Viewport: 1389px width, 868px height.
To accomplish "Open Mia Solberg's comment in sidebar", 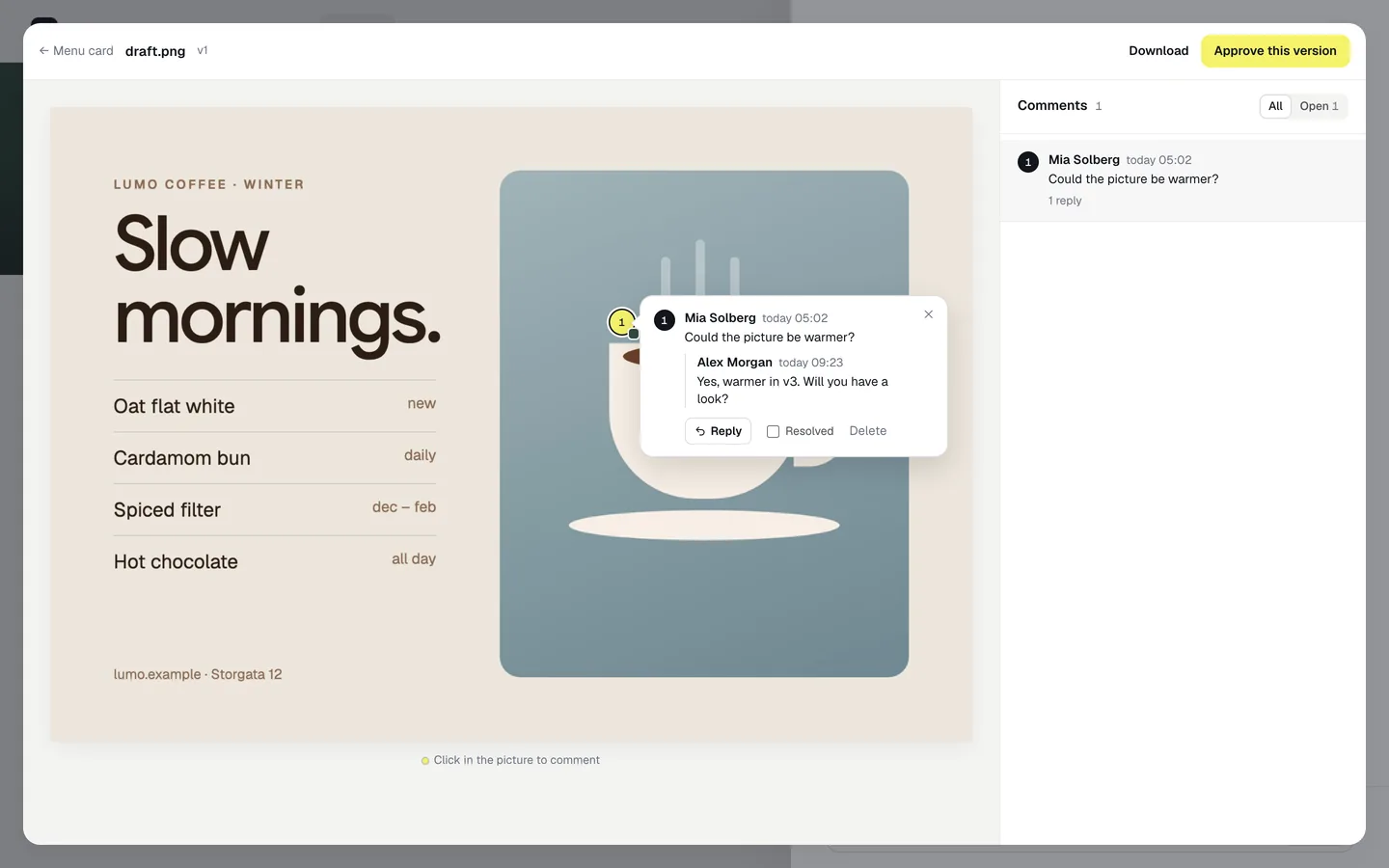I will pos(1183,180).
